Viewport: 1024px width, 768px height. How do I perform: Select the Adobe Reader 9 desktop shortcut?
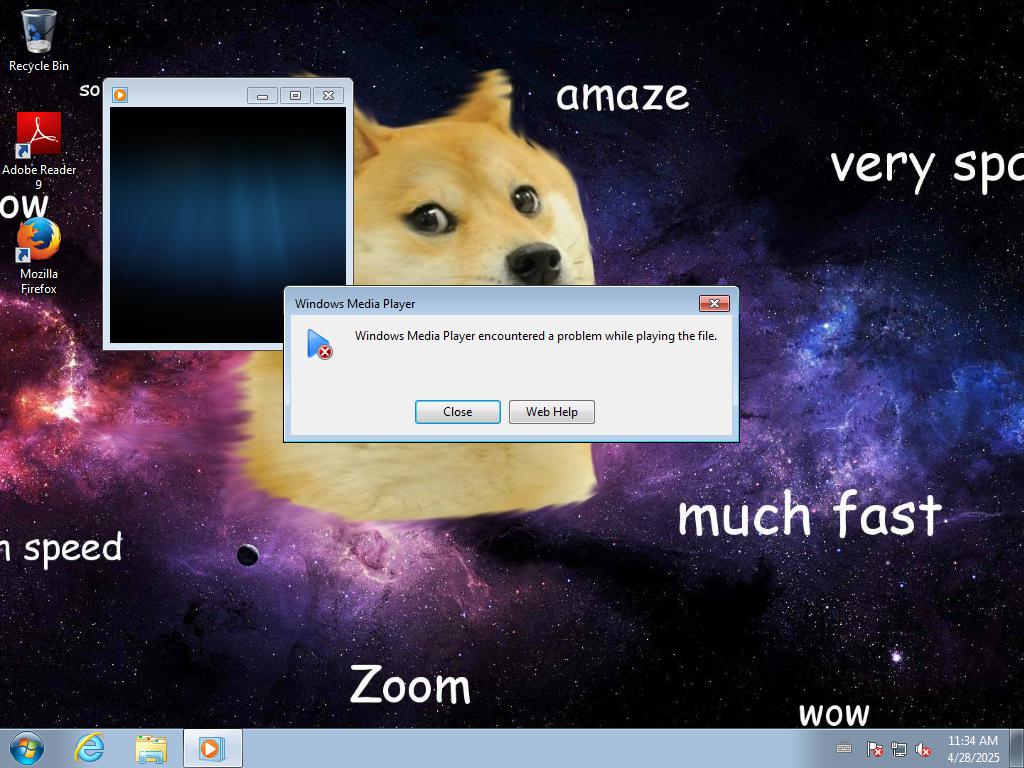point(39,151)
